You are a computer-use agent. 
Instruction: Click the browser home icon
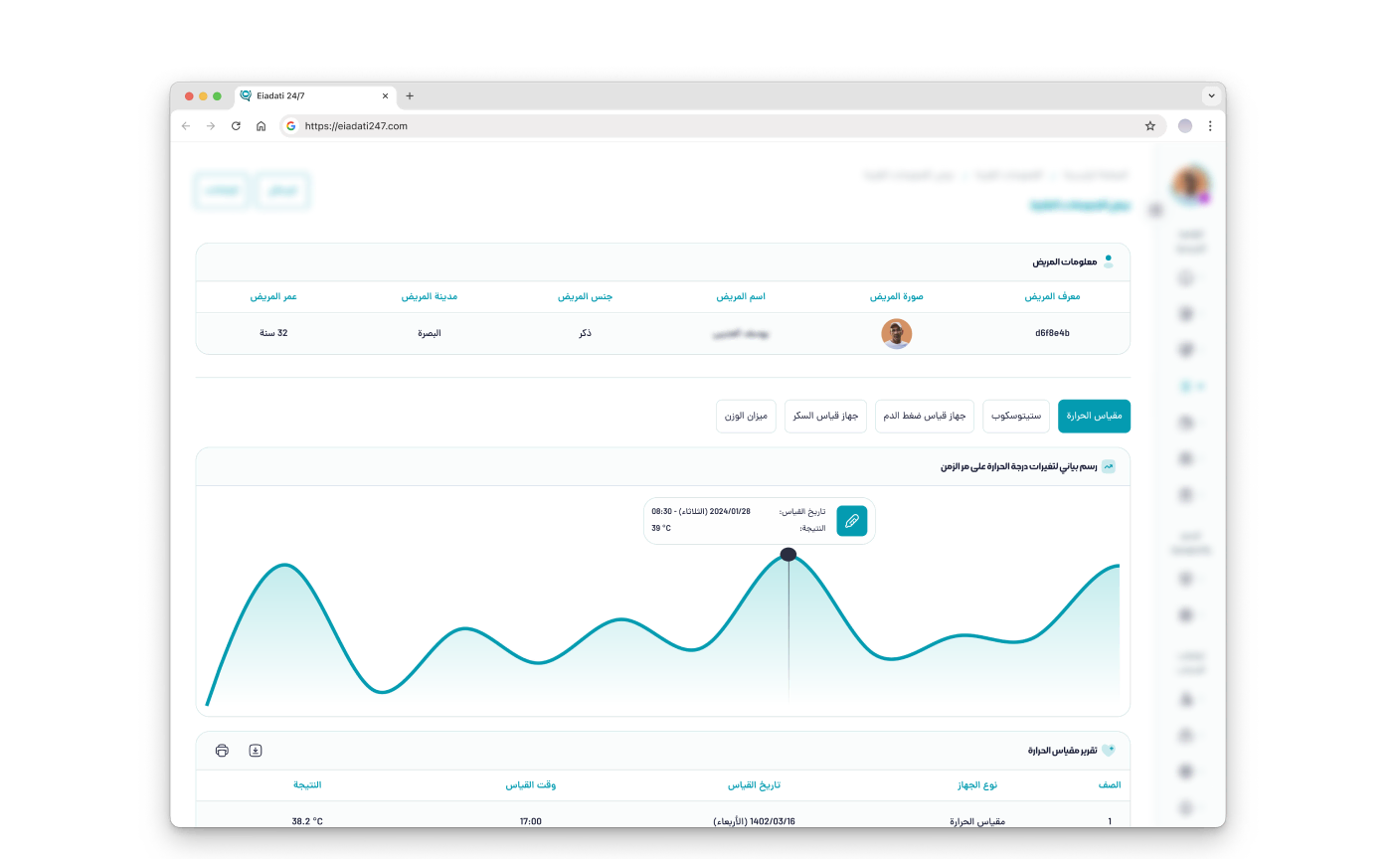(261, 126)
